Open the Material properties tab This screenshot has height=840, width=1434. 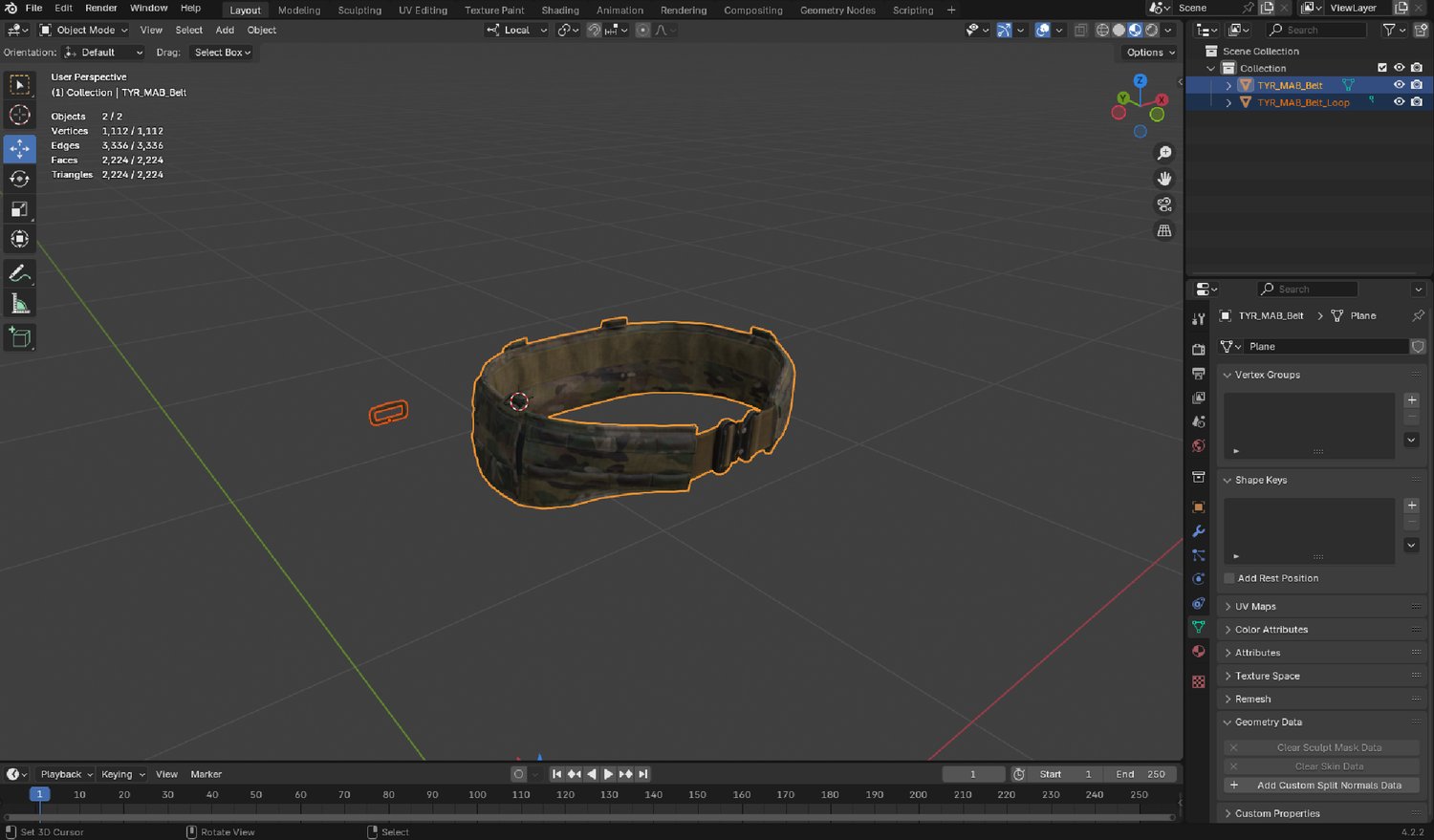click(x=1198, y=652)
